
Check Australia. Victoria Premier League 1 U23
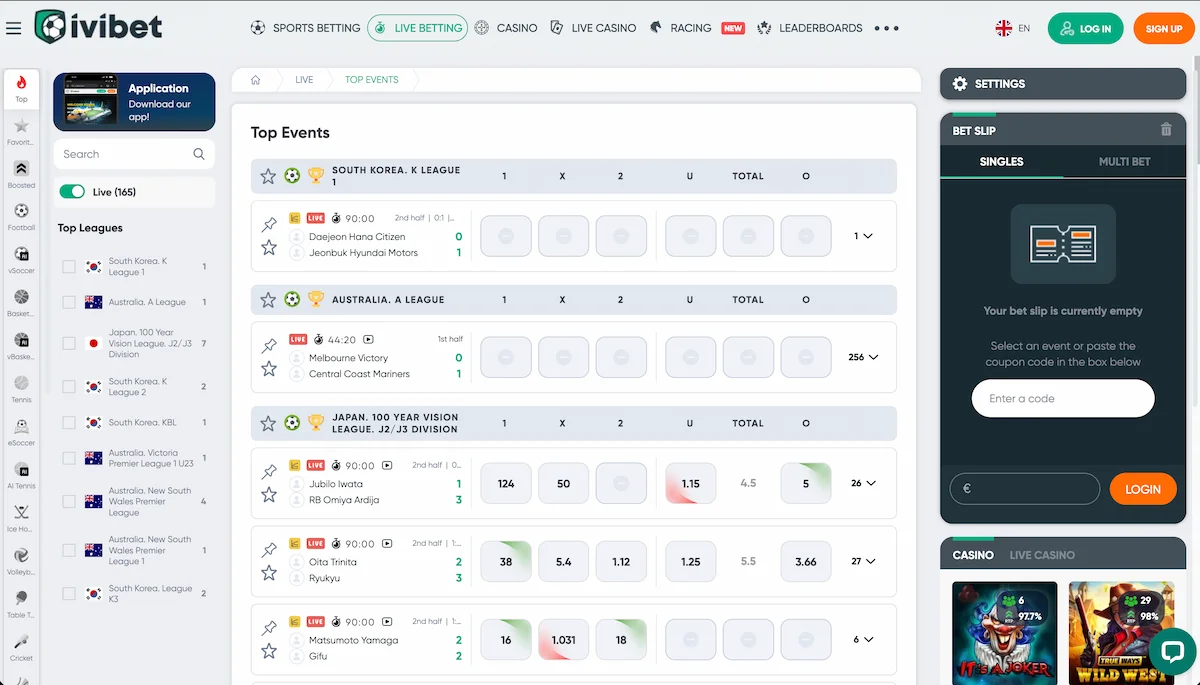(x=69, y=458)
